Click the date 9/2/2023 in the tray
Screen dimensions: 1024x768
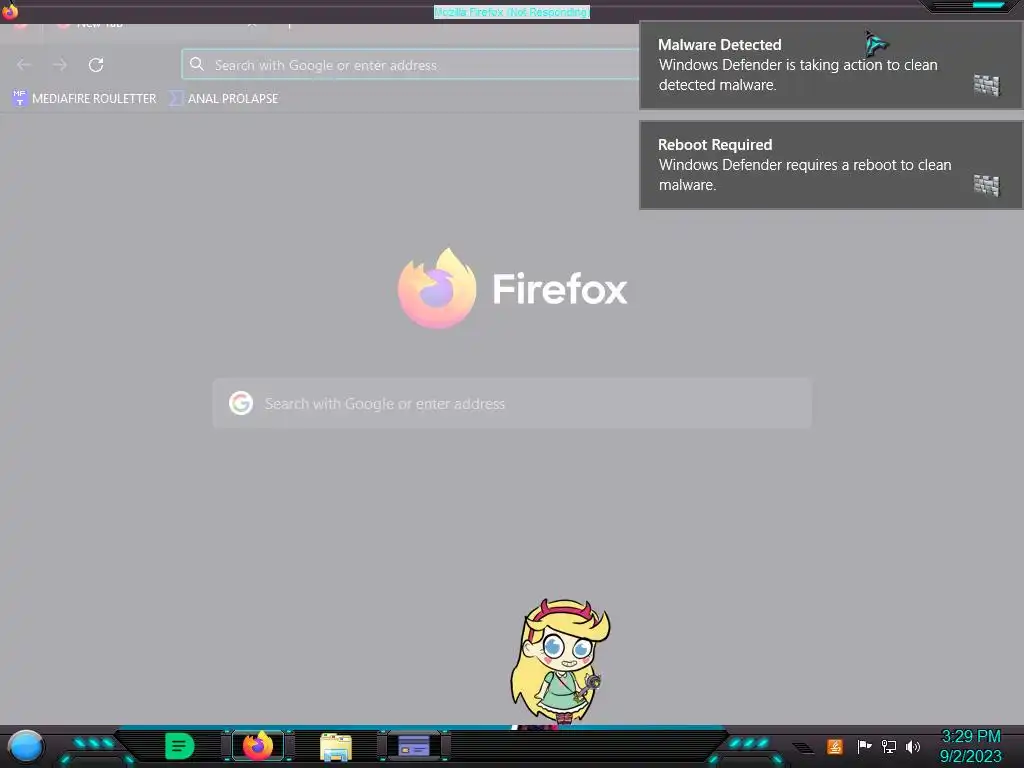970,756
